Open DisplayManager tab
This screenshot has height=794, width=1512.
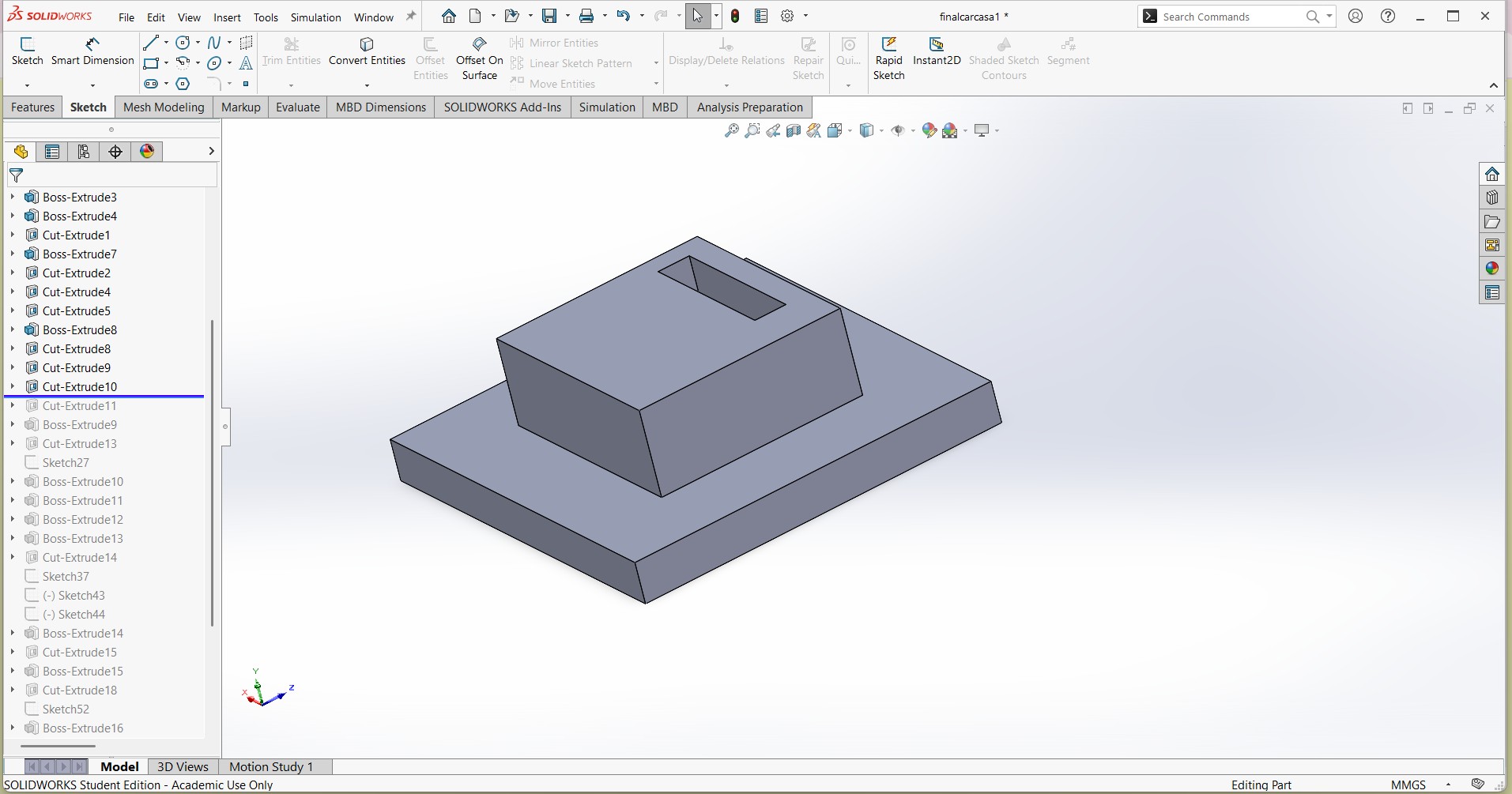tap(147, 152)
